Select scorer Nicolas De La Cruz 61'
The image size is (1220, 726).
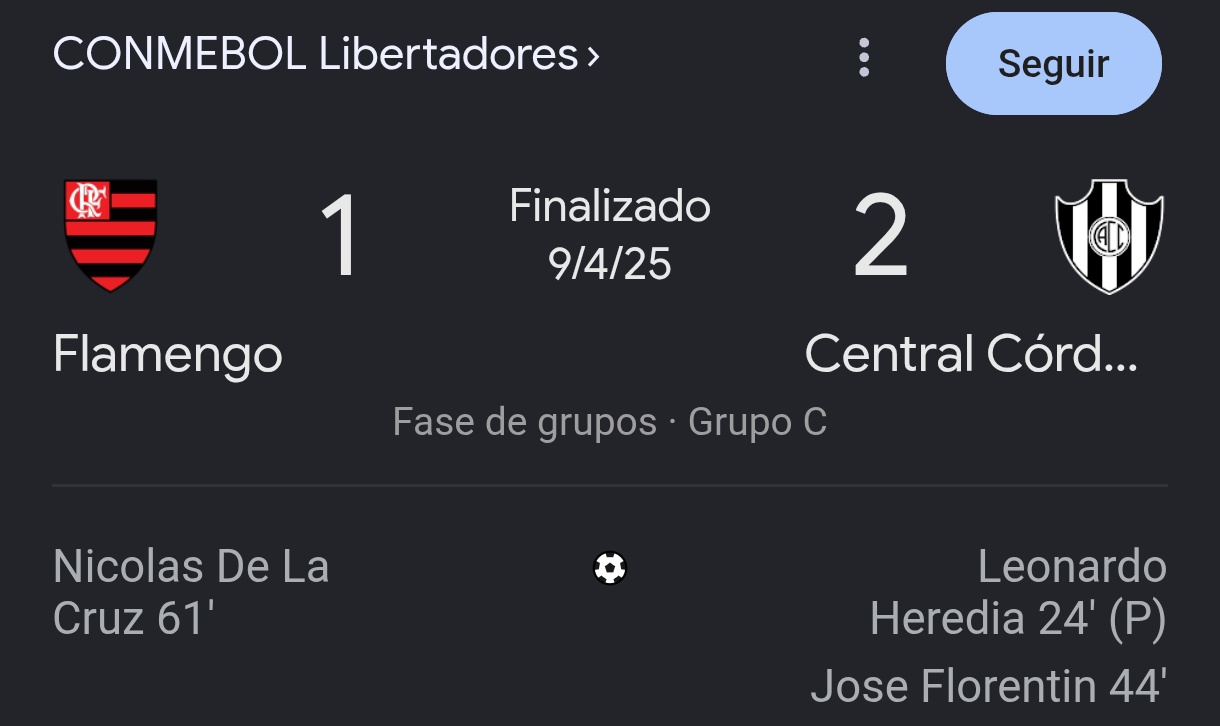pos(190,592)
